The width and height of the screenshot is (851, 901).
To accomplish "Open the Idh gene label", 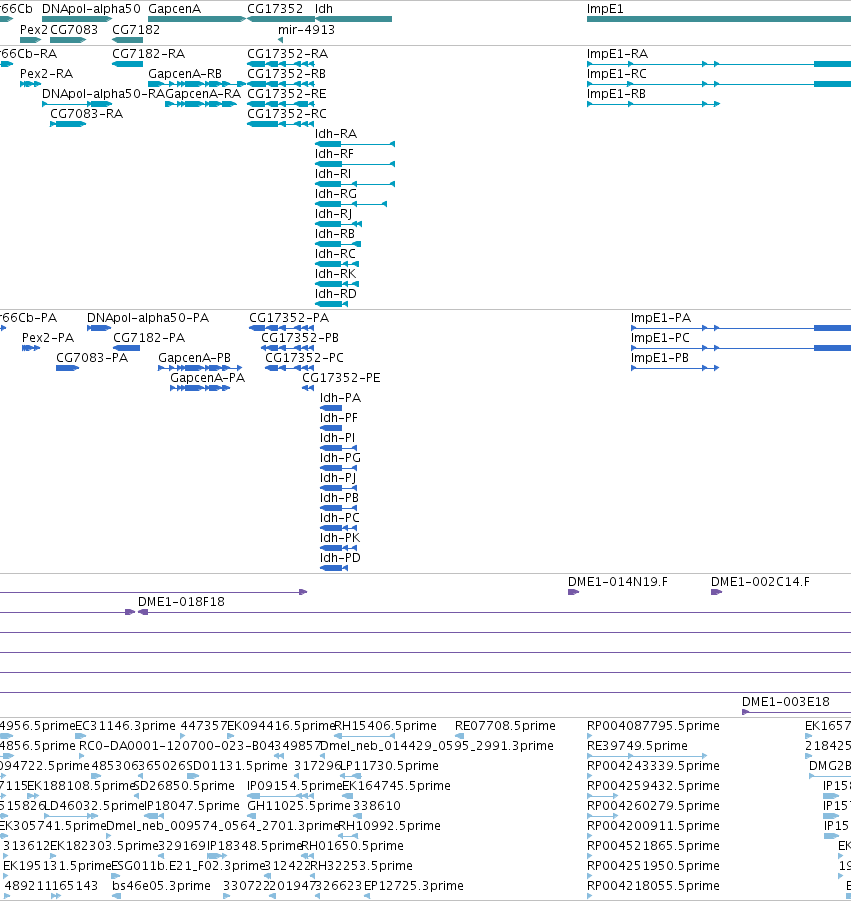I will pyautogui.click(x=324, y=9).
